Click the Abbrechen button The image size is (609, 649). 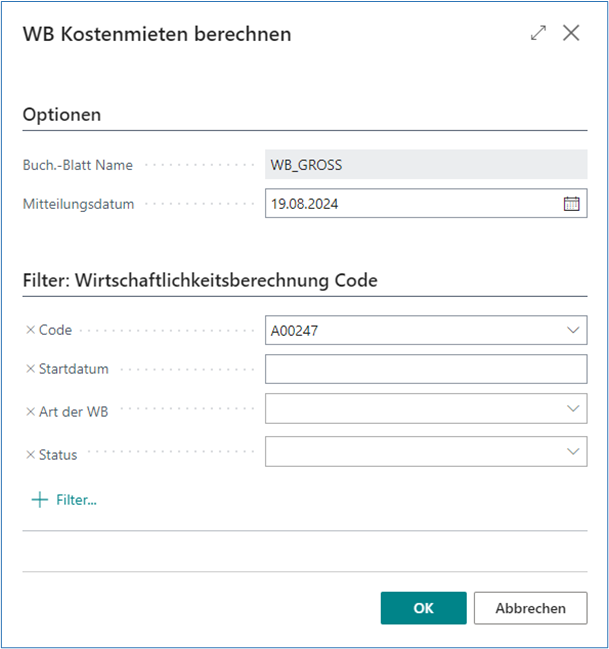530,608
